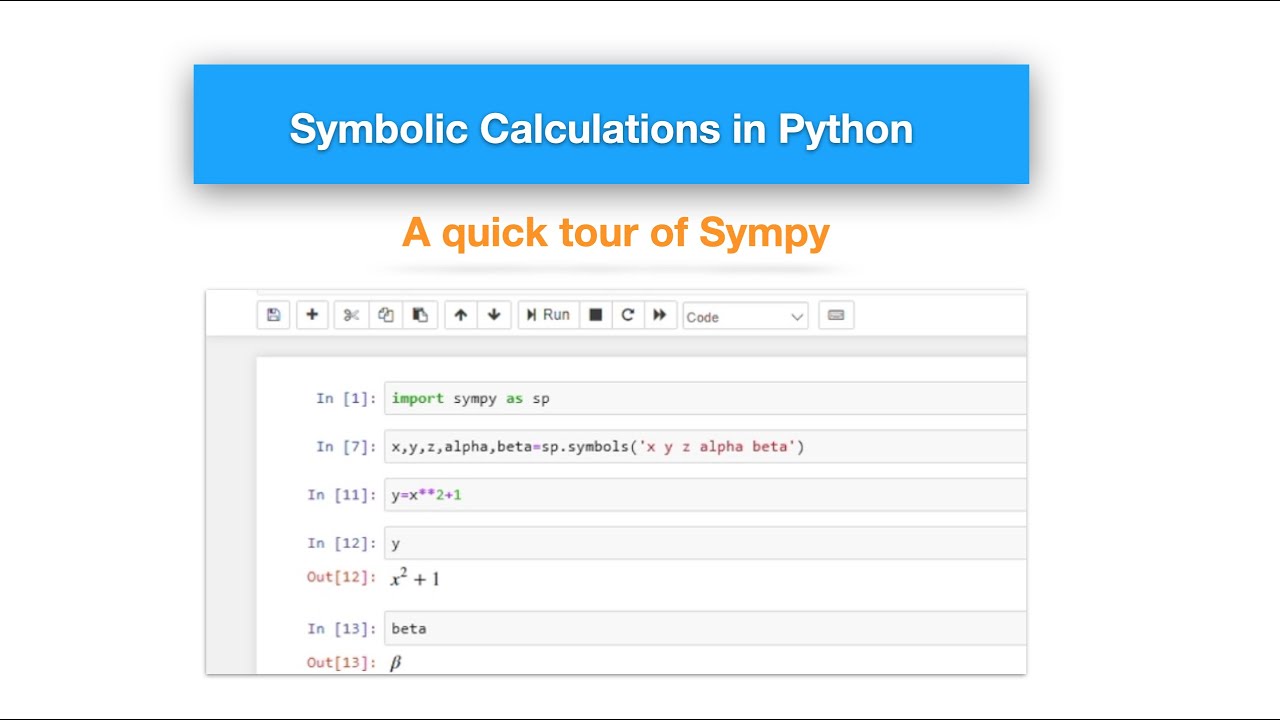Move selected cell down arrow
The height and width of the screenshot is (720, 1280).
[494, 315]
